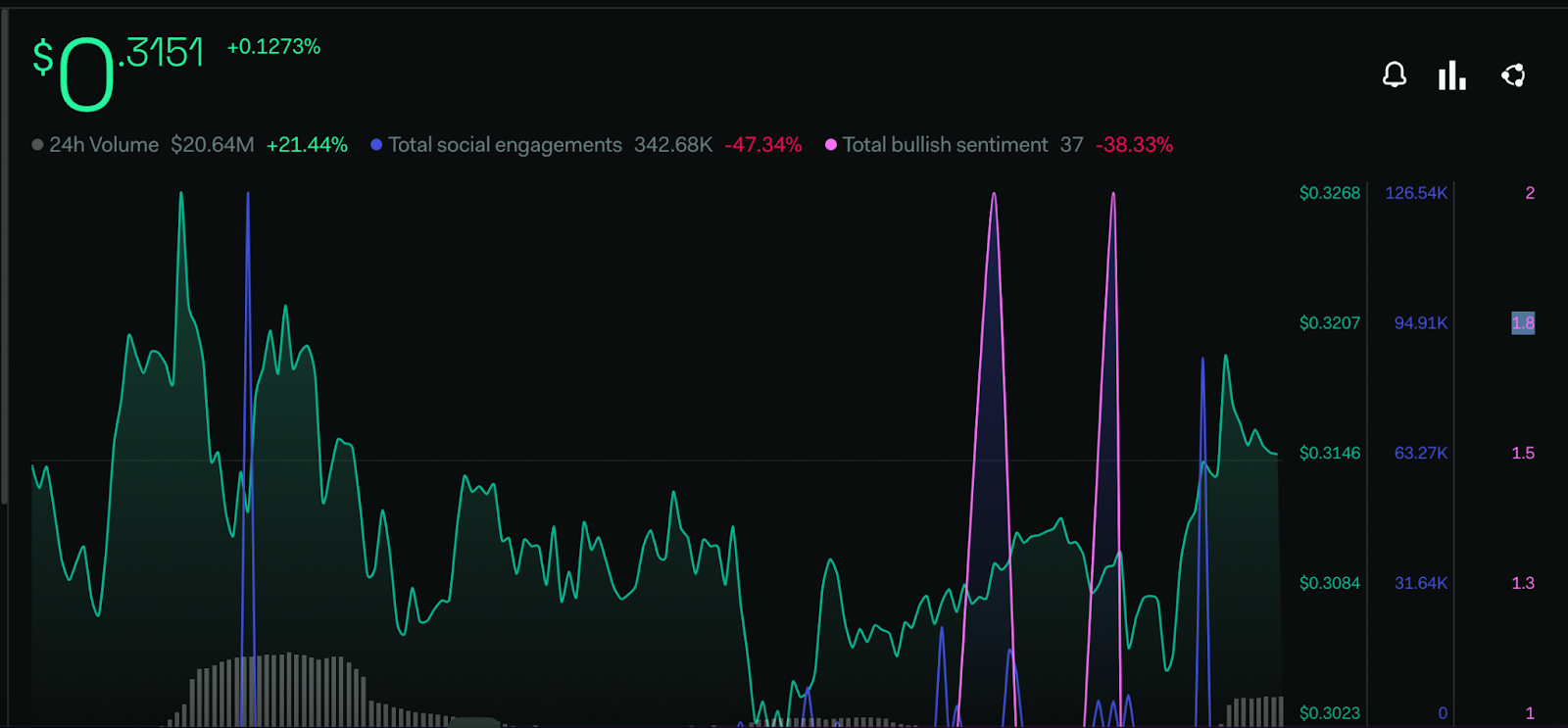
Task: Select the $20.64M volume value
Action: tap(213, 145)
